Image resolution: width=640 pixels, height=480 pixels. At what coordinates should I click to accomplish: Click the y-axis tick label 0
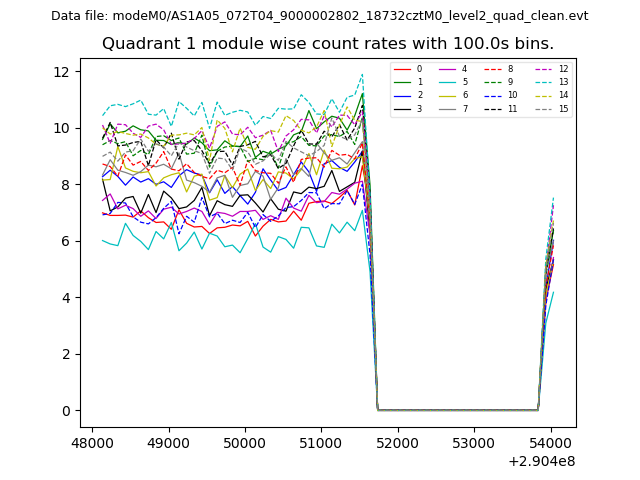(64, 411)
